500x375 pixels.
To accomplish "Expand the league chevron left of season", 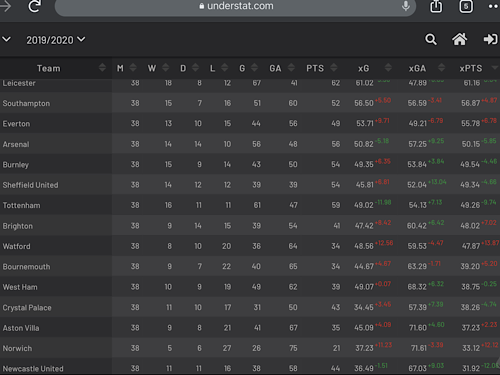I will (x=6, y=40).
